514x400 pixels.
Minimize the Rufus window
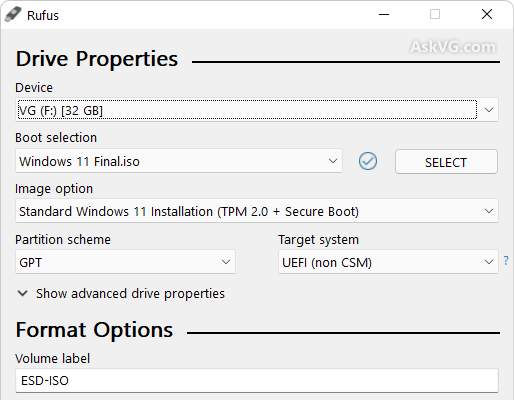click(384, 14)
